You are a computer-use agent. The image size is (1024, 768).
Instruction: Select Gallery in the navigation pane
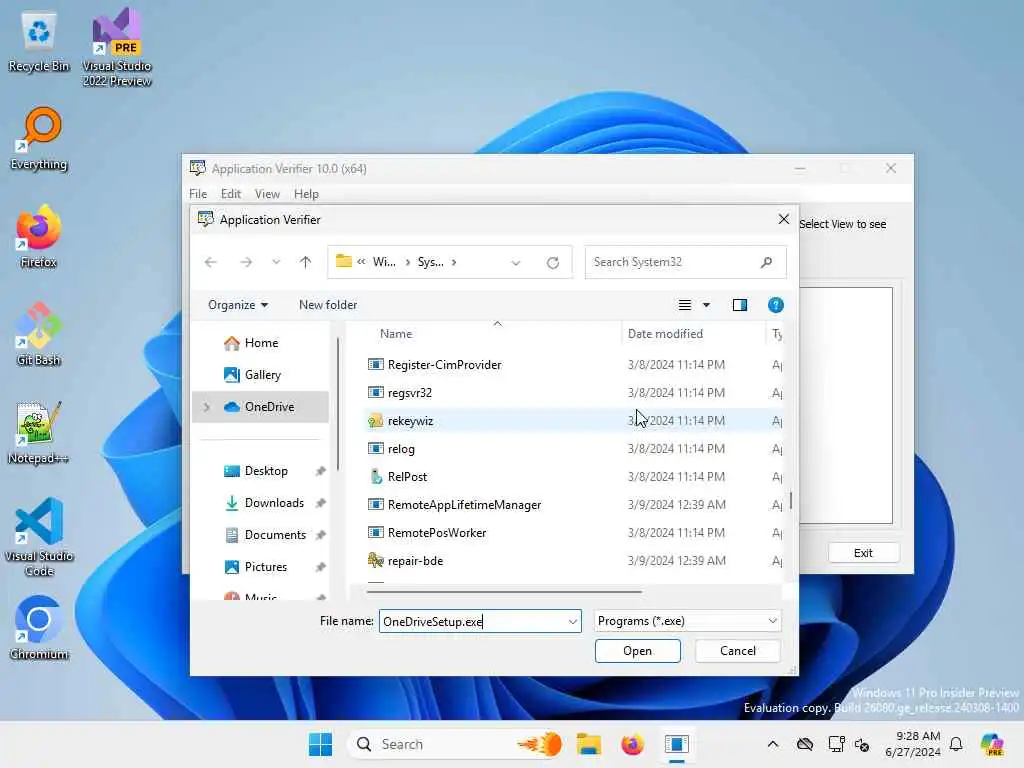click(x=263, y=375)
